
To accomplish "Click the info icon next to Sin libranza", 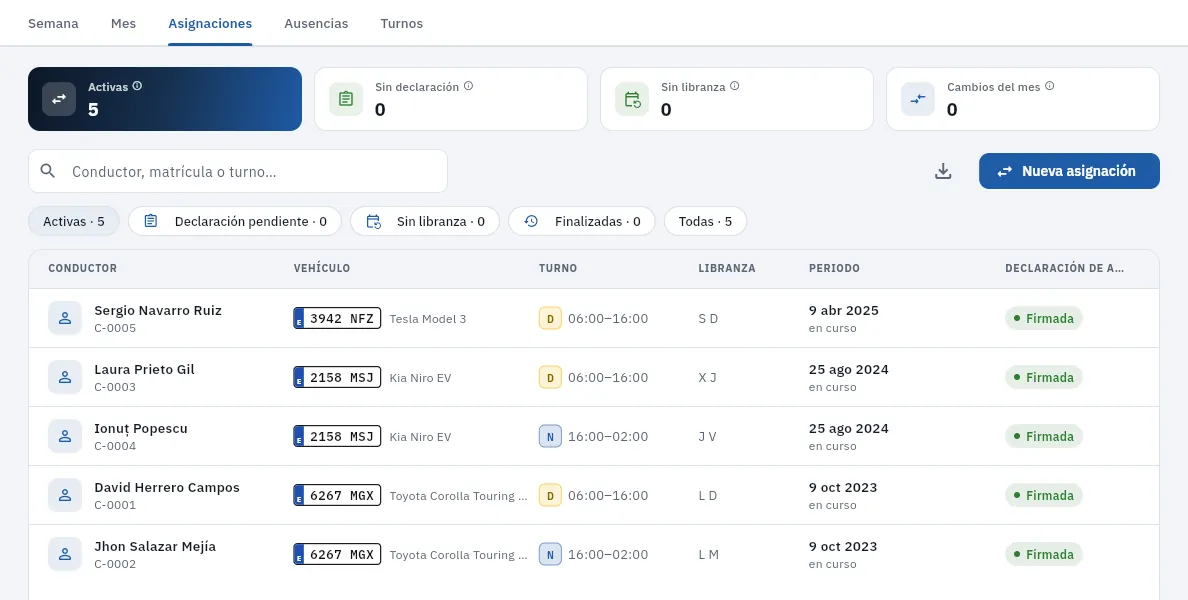I will 734,86.
